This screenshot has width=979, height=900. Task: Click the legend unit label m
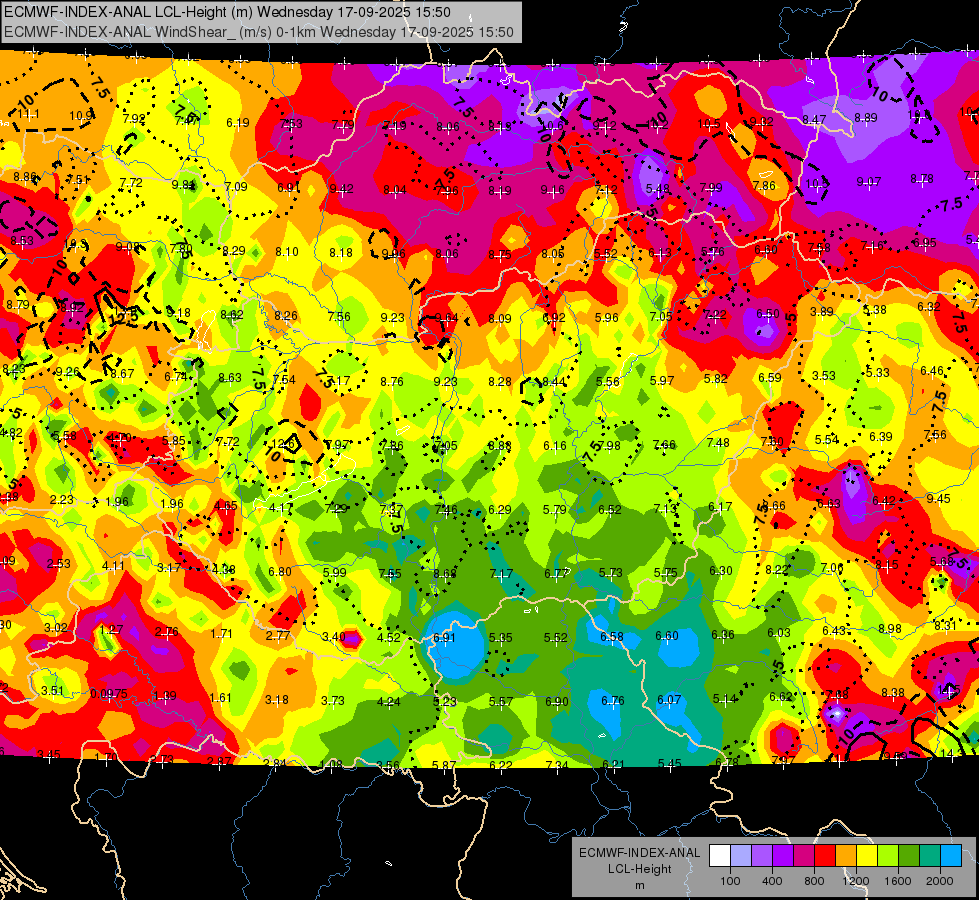(639, 886)
